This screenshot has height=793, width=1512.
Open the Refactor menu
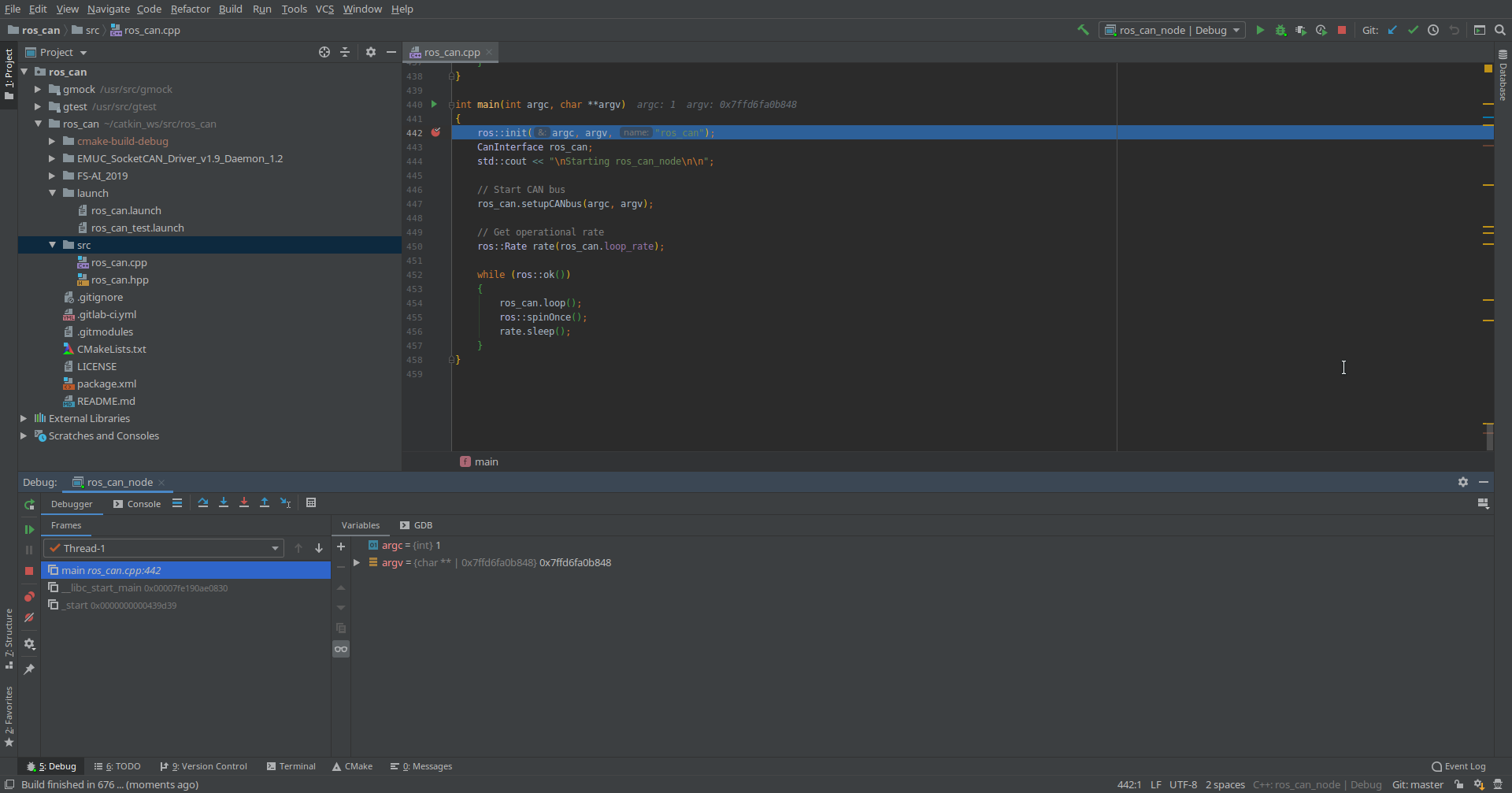190,9
